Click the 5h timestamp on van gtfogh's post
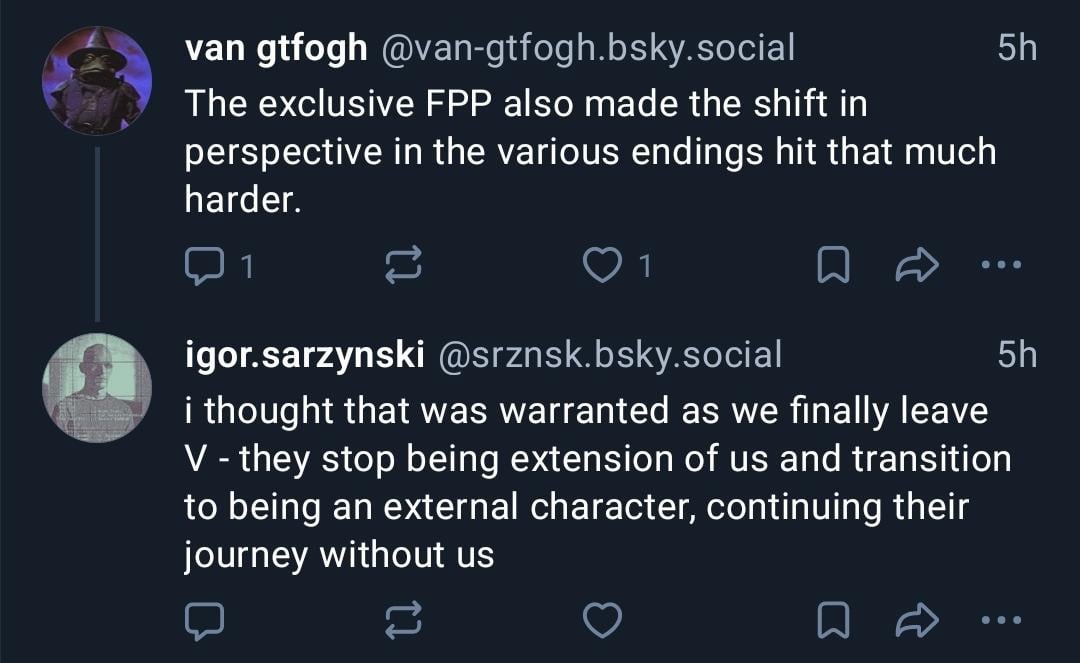Image resolution: width=1080 pixels, height=663 pixels. (x=1018, y=48)
